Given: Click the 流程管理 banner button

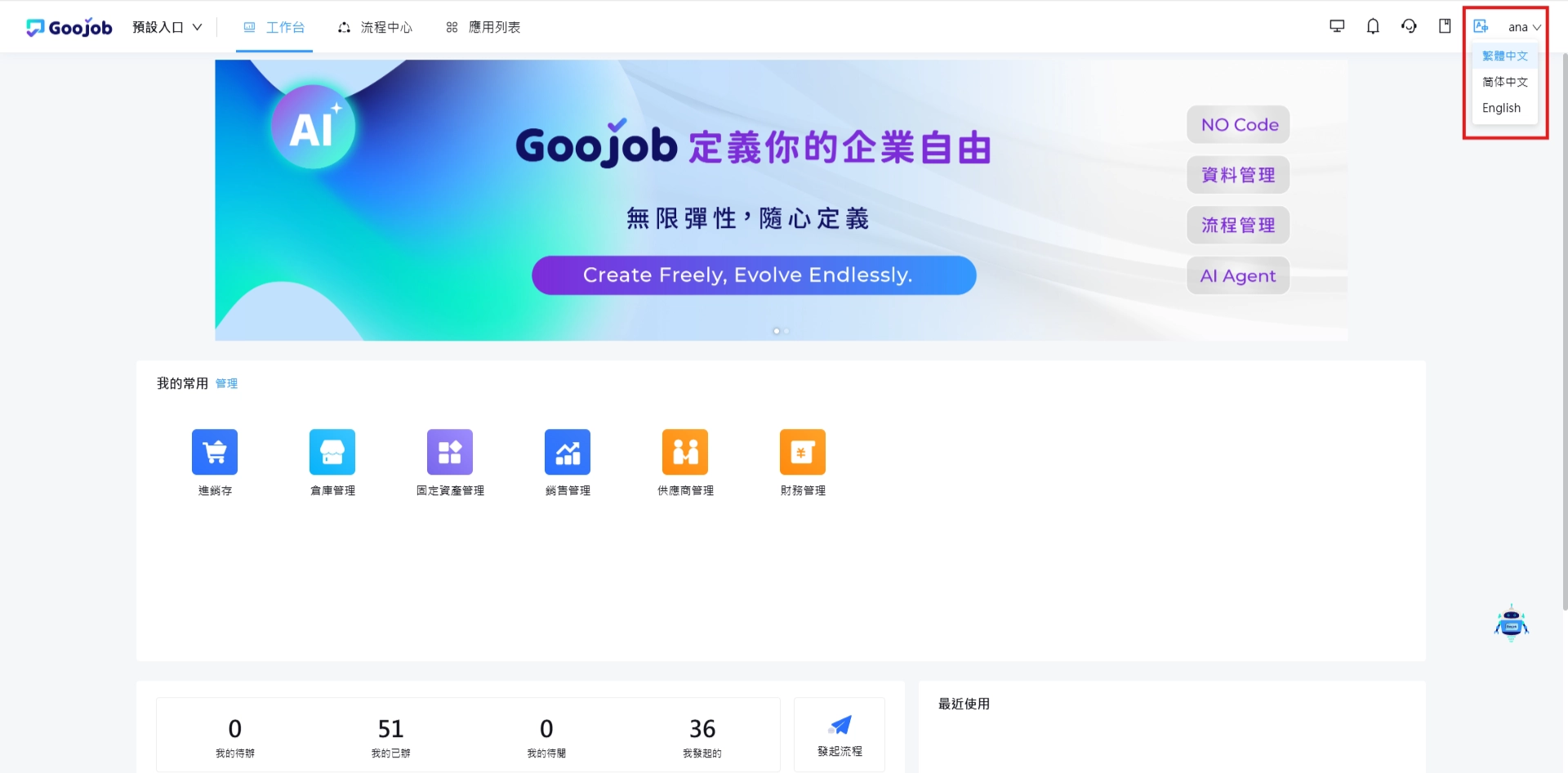Looking at the screenshot, I should (1239, 225).
